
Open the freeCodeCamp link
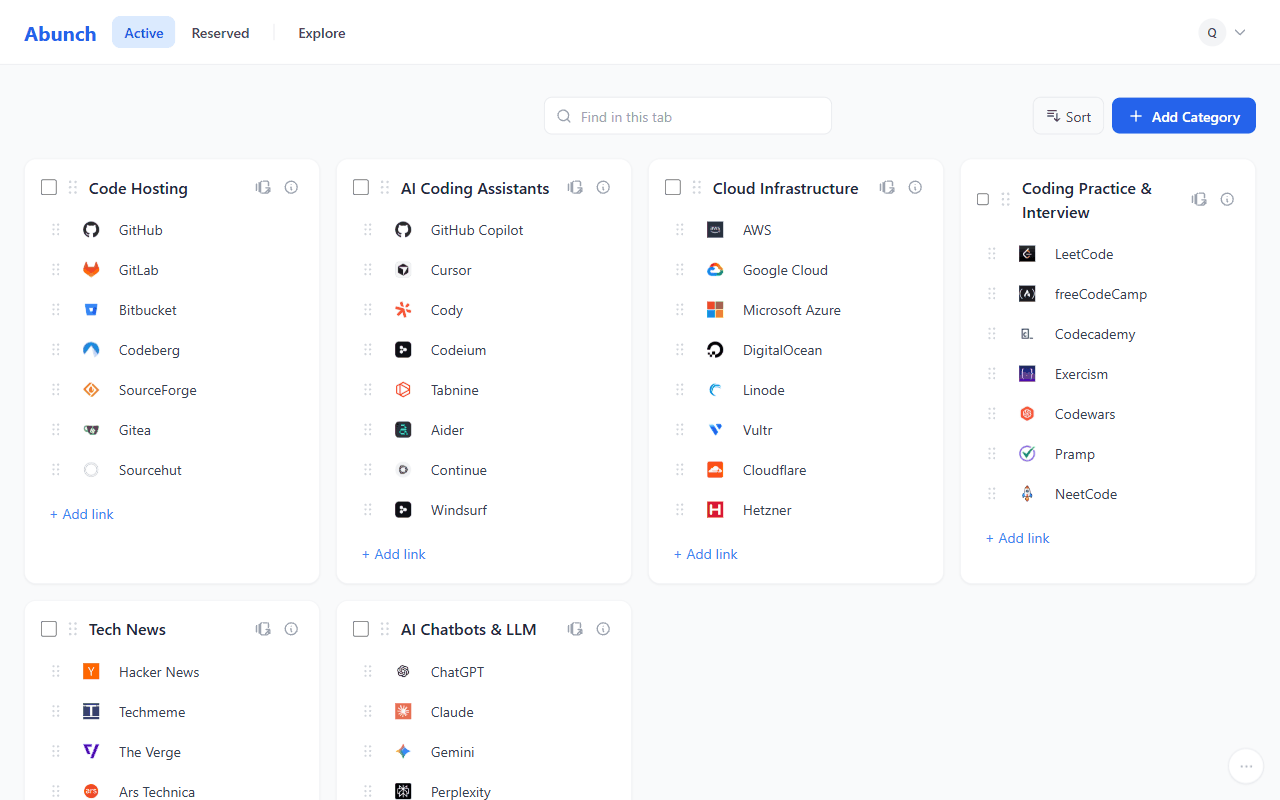[x=1101, y=294]
